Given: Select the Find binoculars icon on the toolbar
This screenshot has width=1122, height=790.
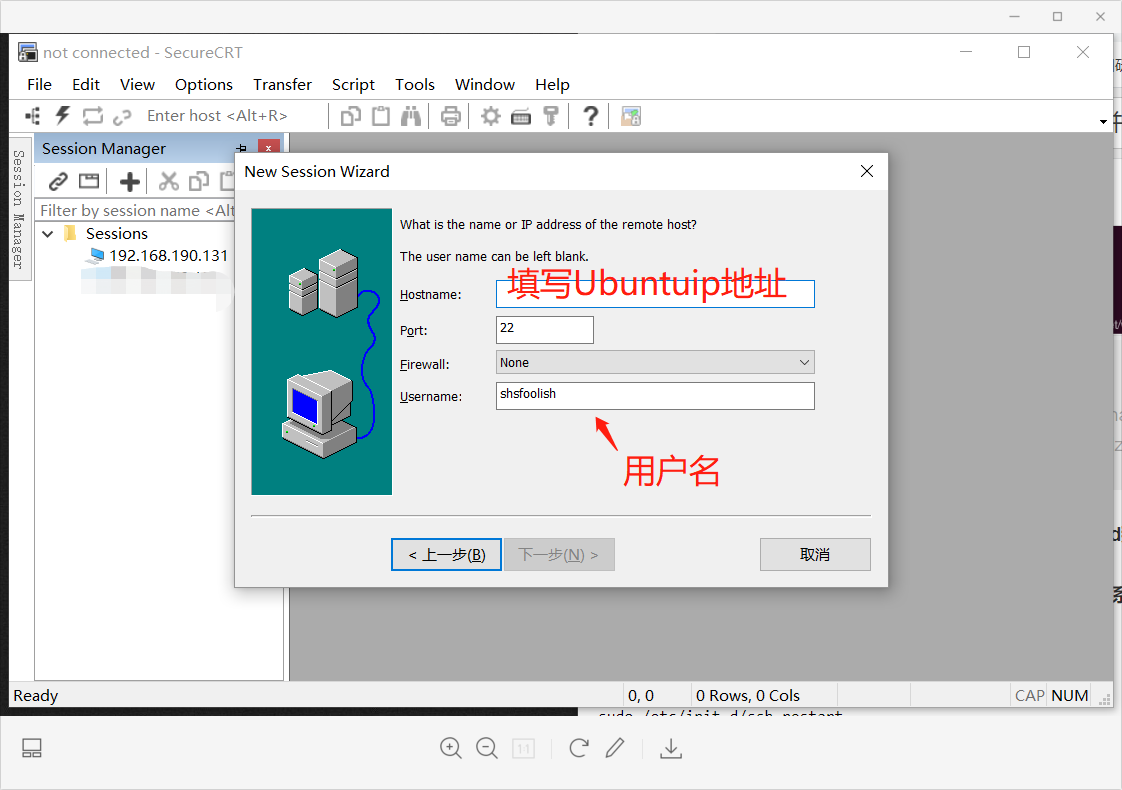Looking at the screenshot, I should tap(411, 115).
